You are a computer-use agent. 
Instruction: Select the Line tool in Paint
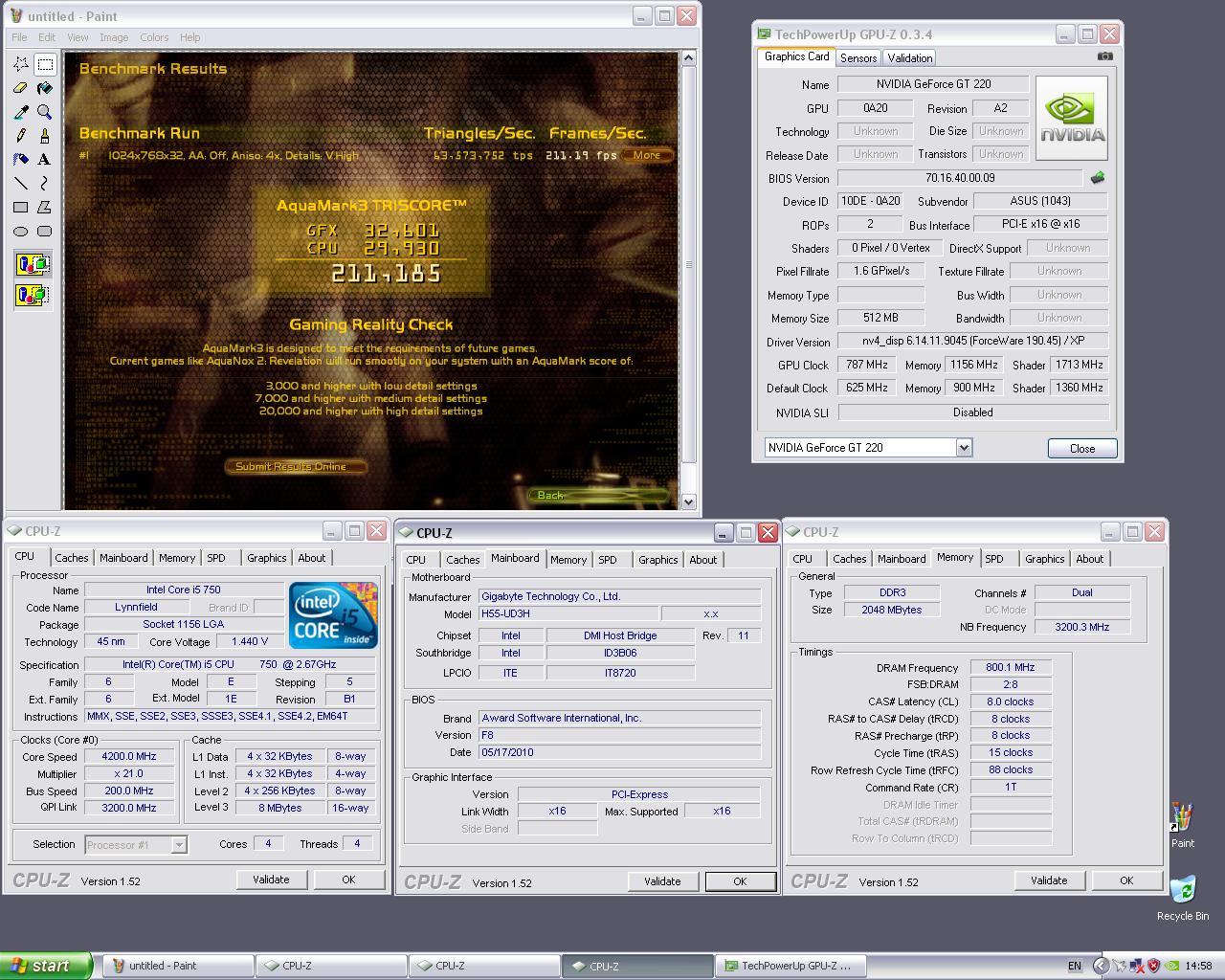pyautogui.click(x=21, y=184)
